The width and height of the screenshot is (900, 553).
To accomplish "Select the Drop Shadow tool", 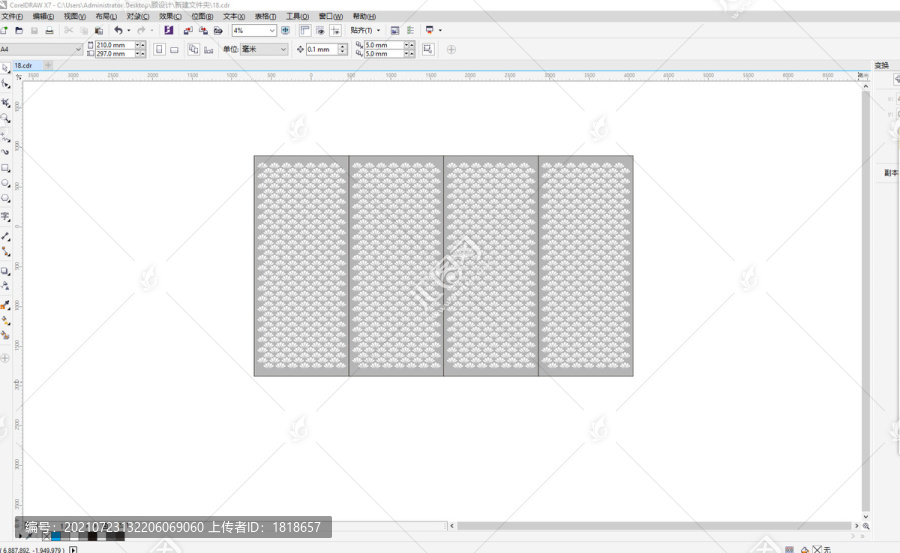I will 5,270.
